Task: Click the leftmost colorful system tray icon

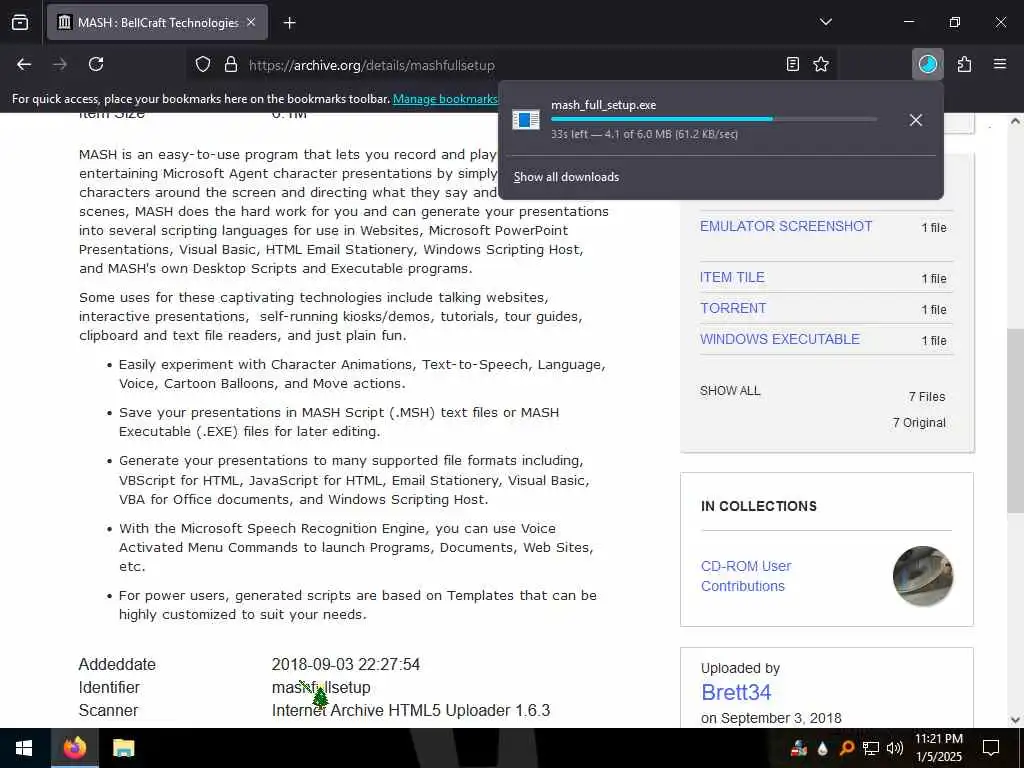Action: [799, 748]
